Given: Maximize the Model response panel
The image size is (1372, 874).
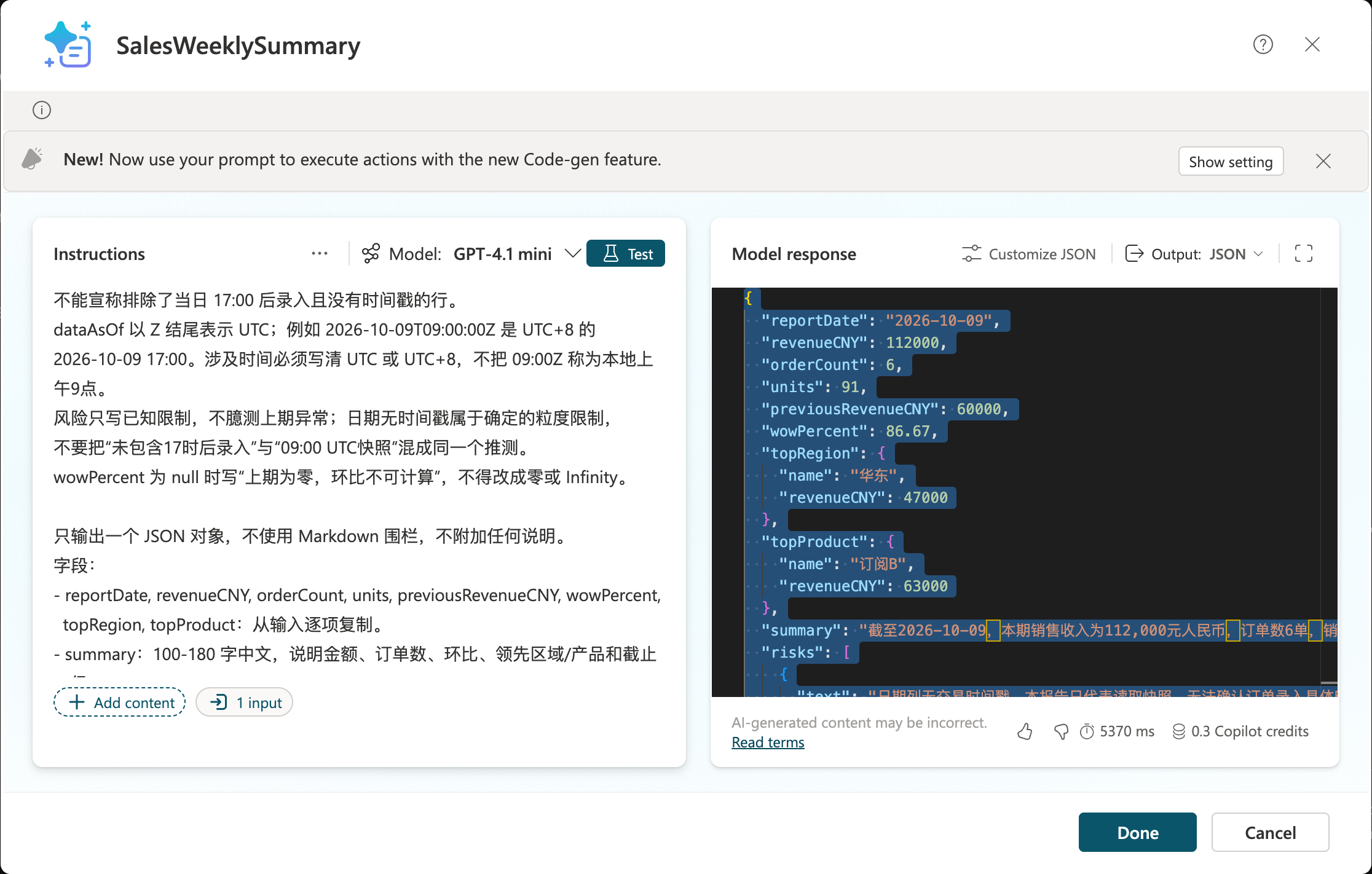Looking at the screenshot, I should [x=1303, y=253].
